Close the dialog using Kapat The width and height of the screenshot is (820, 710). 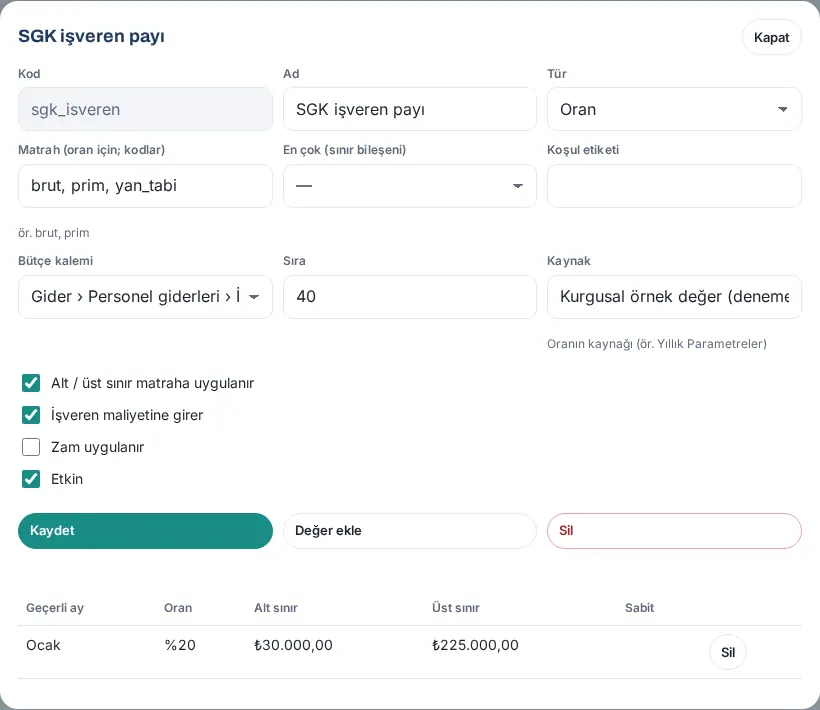pos(771,37)
